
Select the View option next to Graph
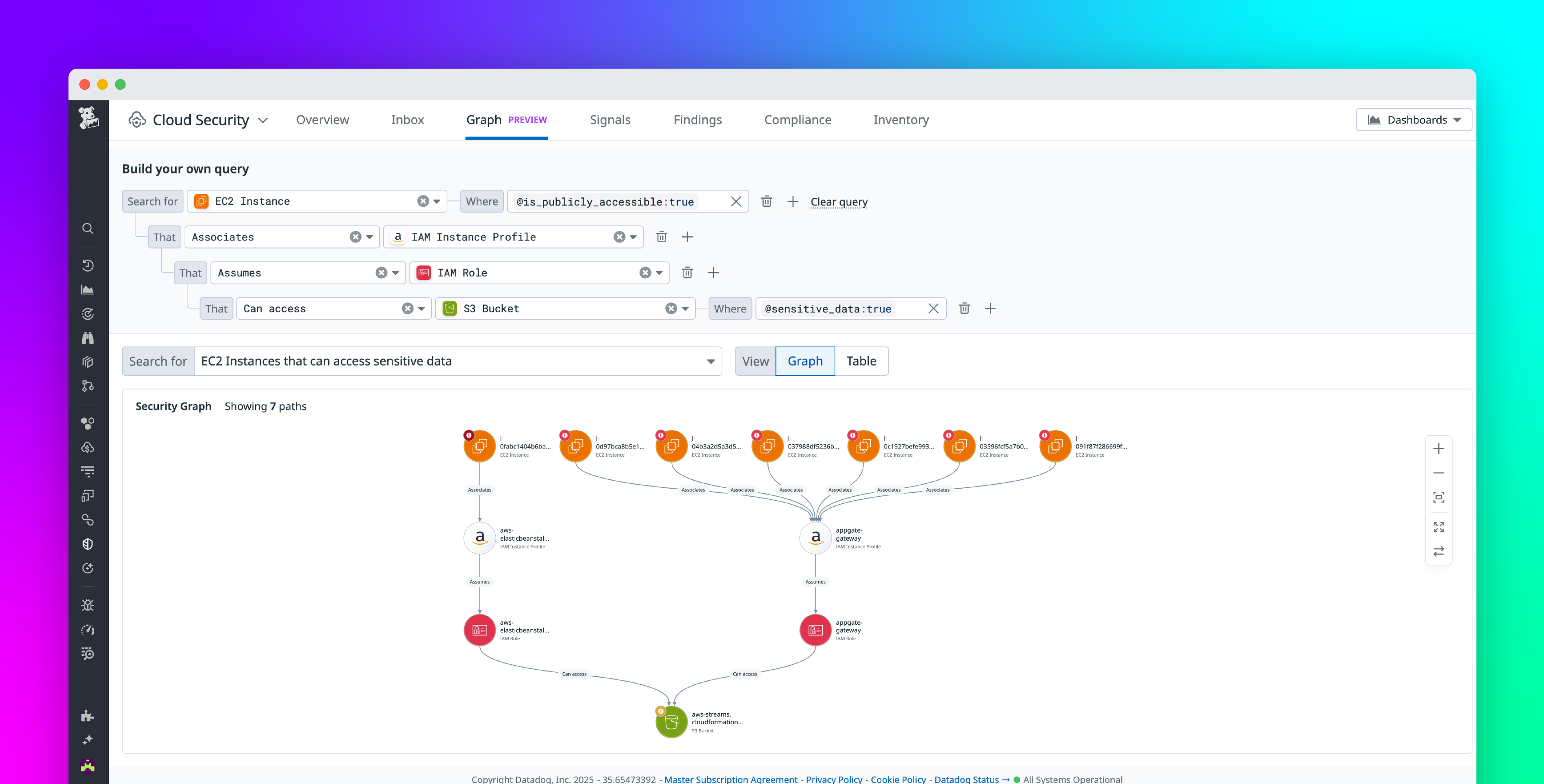(x=755, y=361)
